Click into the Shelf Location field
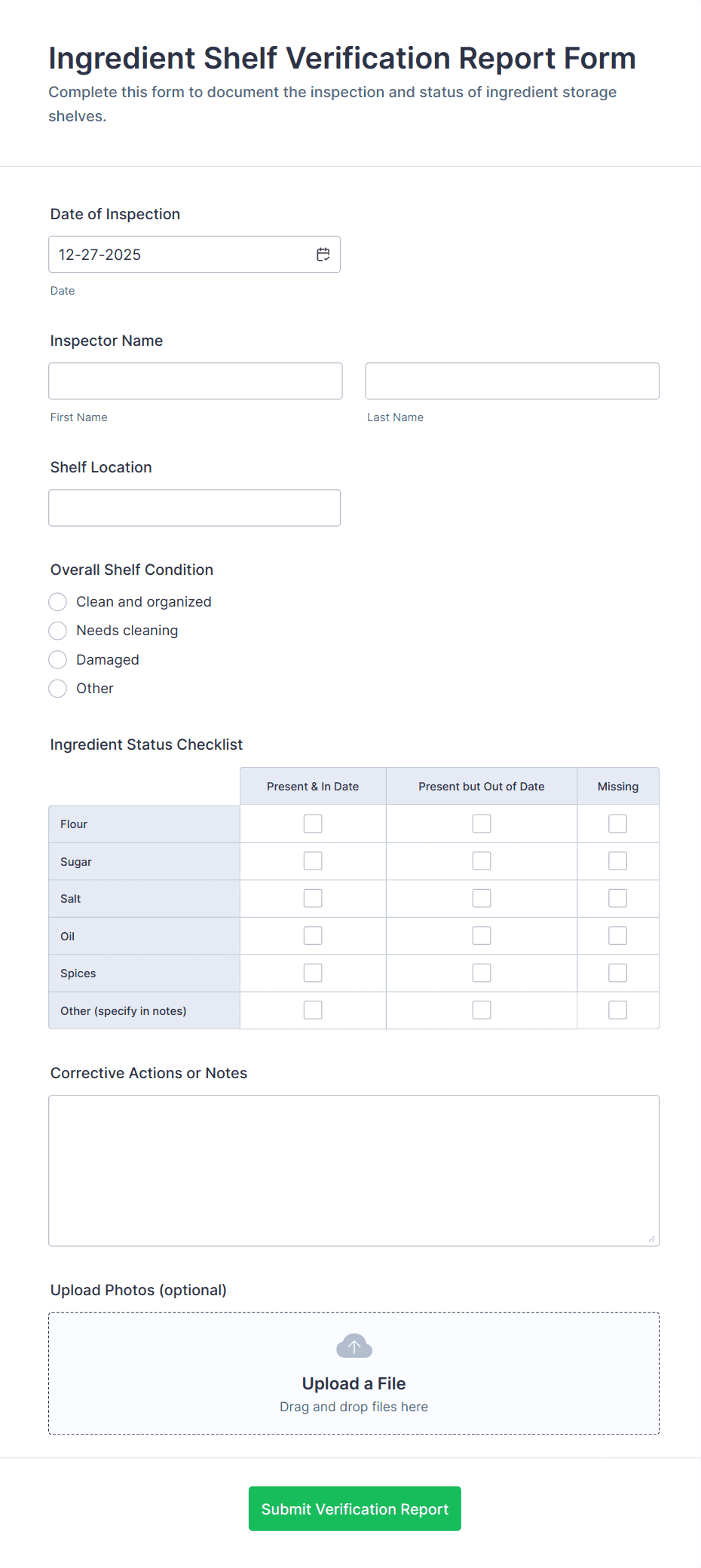Viewport: 701px width, 1568px height. point(194,508)
